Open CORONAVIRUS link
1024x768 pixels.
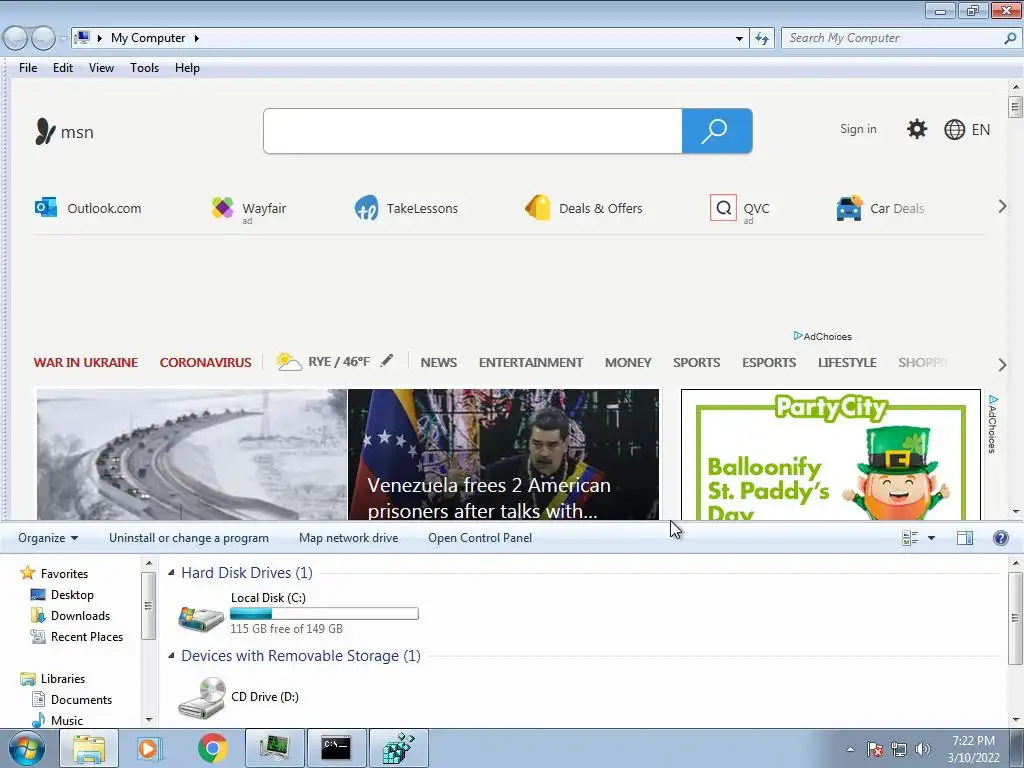[x=205, y=362]
